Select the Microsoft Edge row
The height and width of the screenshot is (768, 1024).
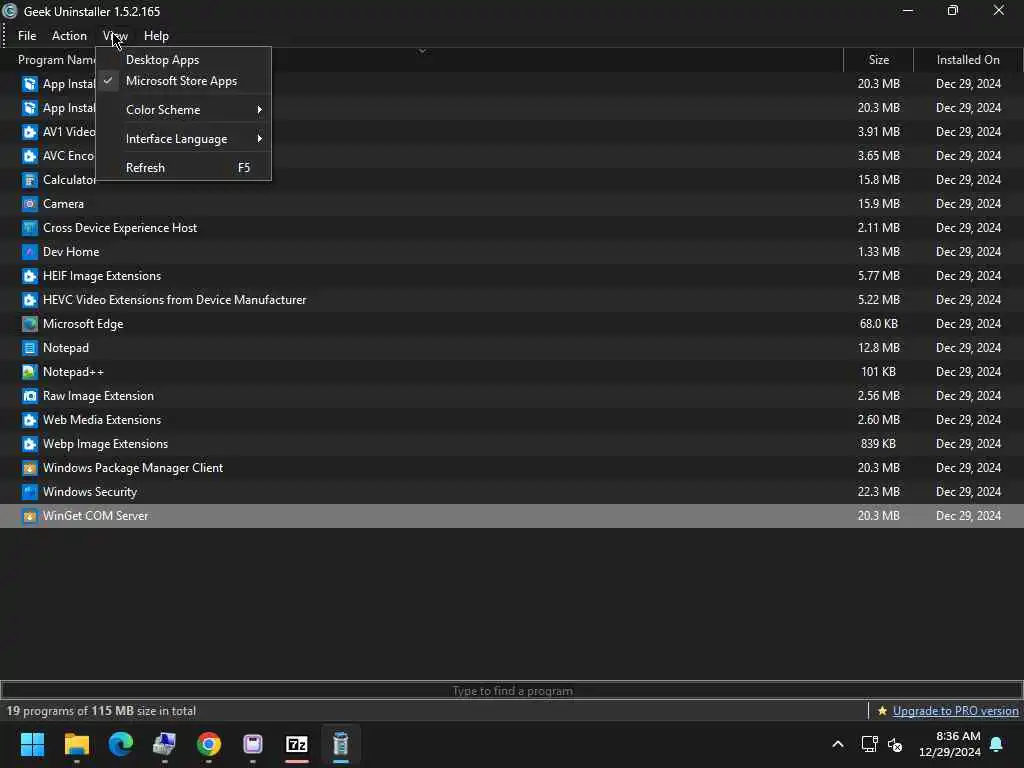click(x=512, y=324)
